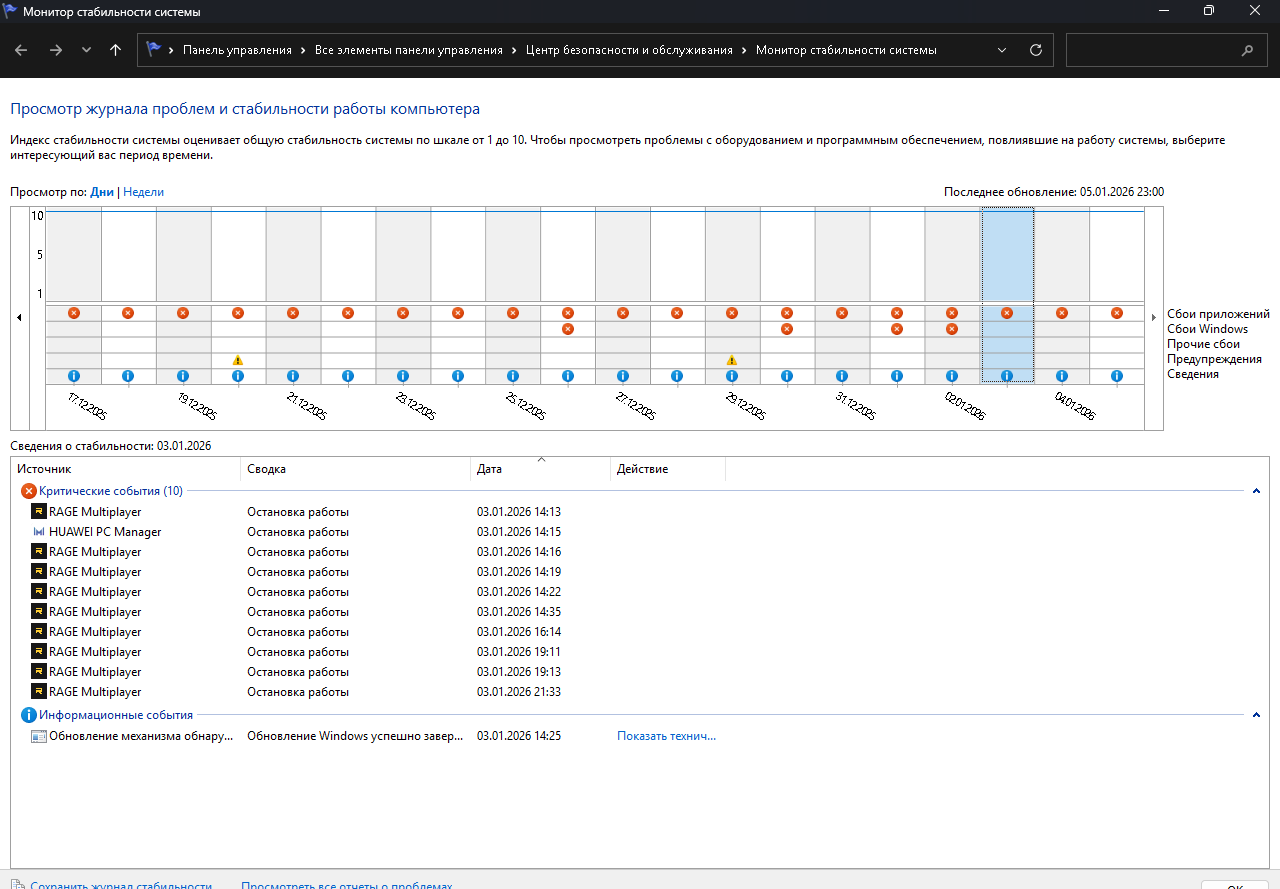This screenshot has height=889, width=1280.
Task: Open the 'Все элементы панели управления' breadcrumb
Action: [x=409, y=50]
